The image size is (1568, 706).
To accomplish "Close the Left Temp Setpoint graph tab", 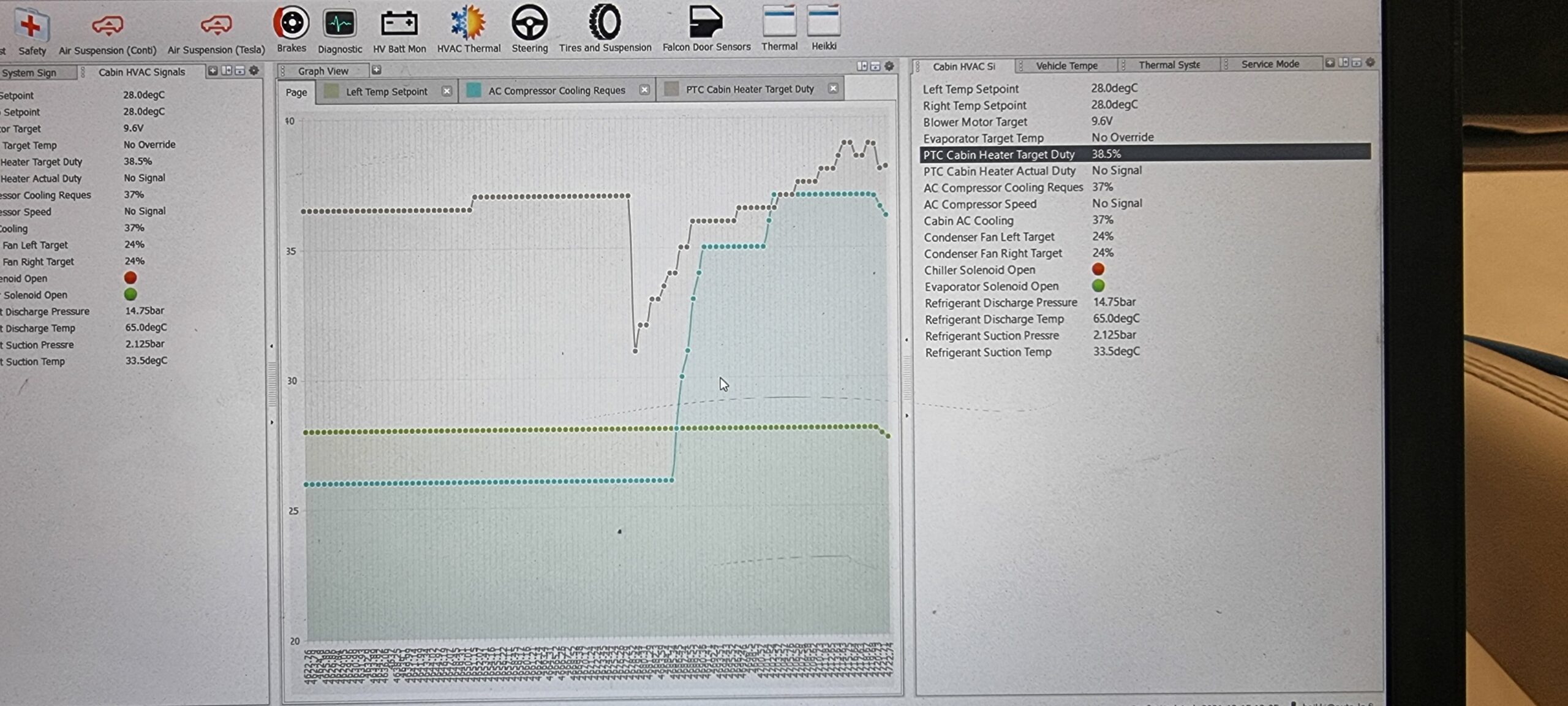I will click(x=447, y=91).
